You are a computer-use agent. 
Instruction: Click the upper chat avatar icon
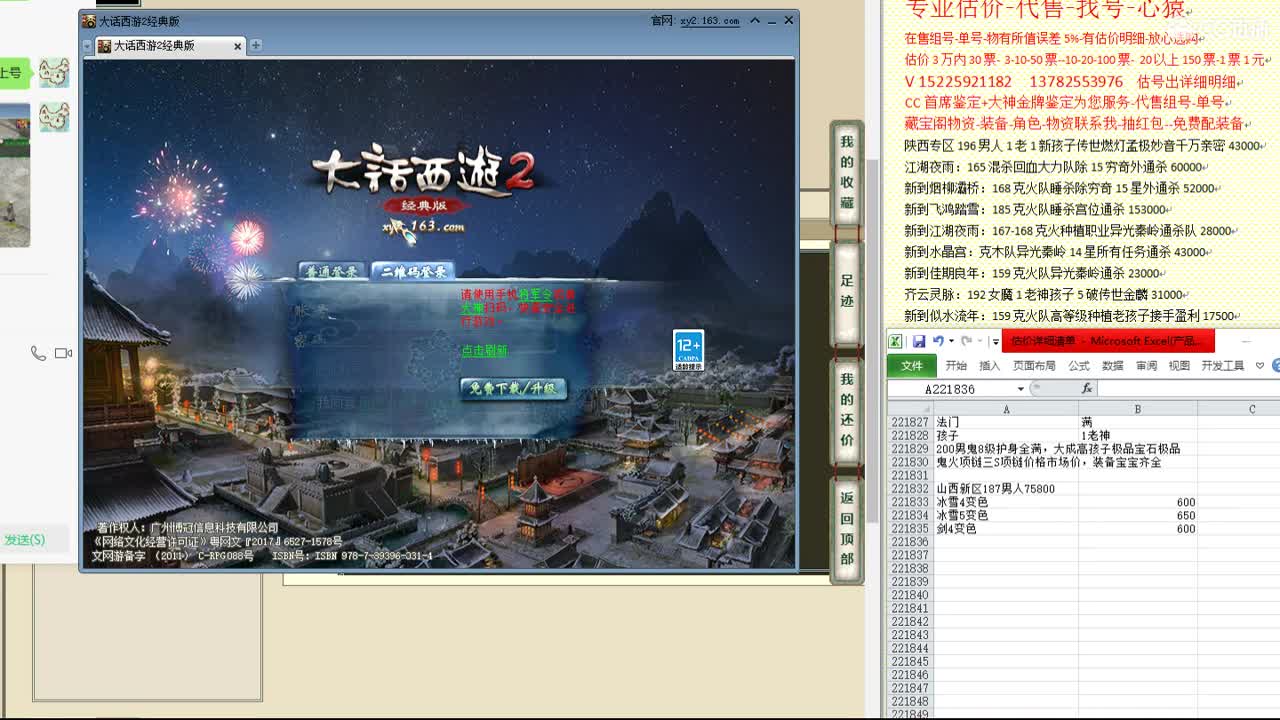54,72
